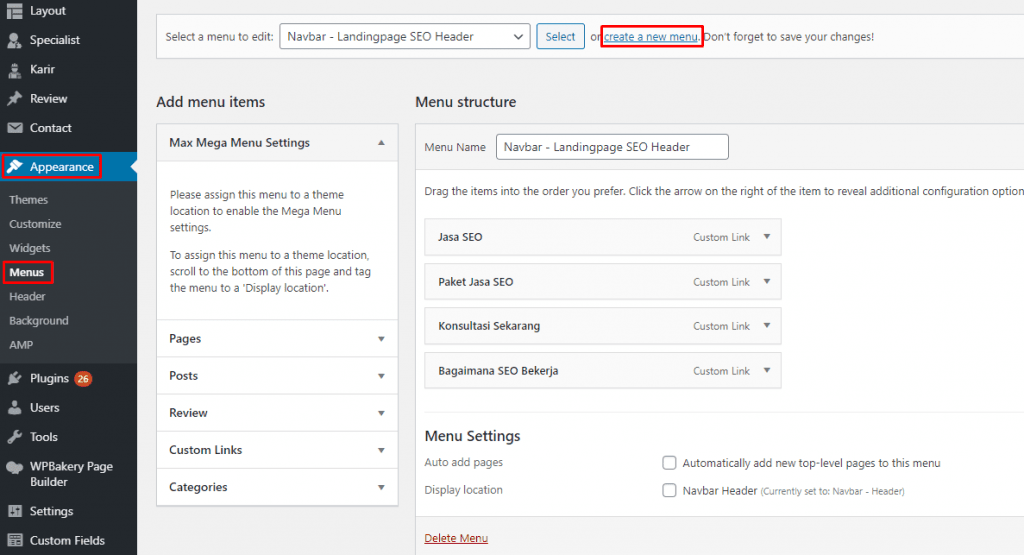Screen dimensions: 1024x555
Task: Open the Menus submenu item
Action: point(27,272)
